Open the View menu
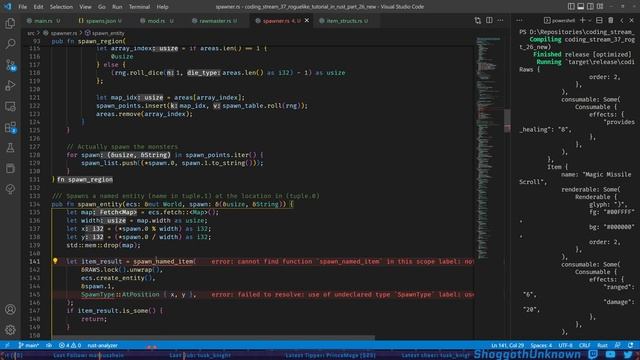The image size is (640, 360). [85, 7]
